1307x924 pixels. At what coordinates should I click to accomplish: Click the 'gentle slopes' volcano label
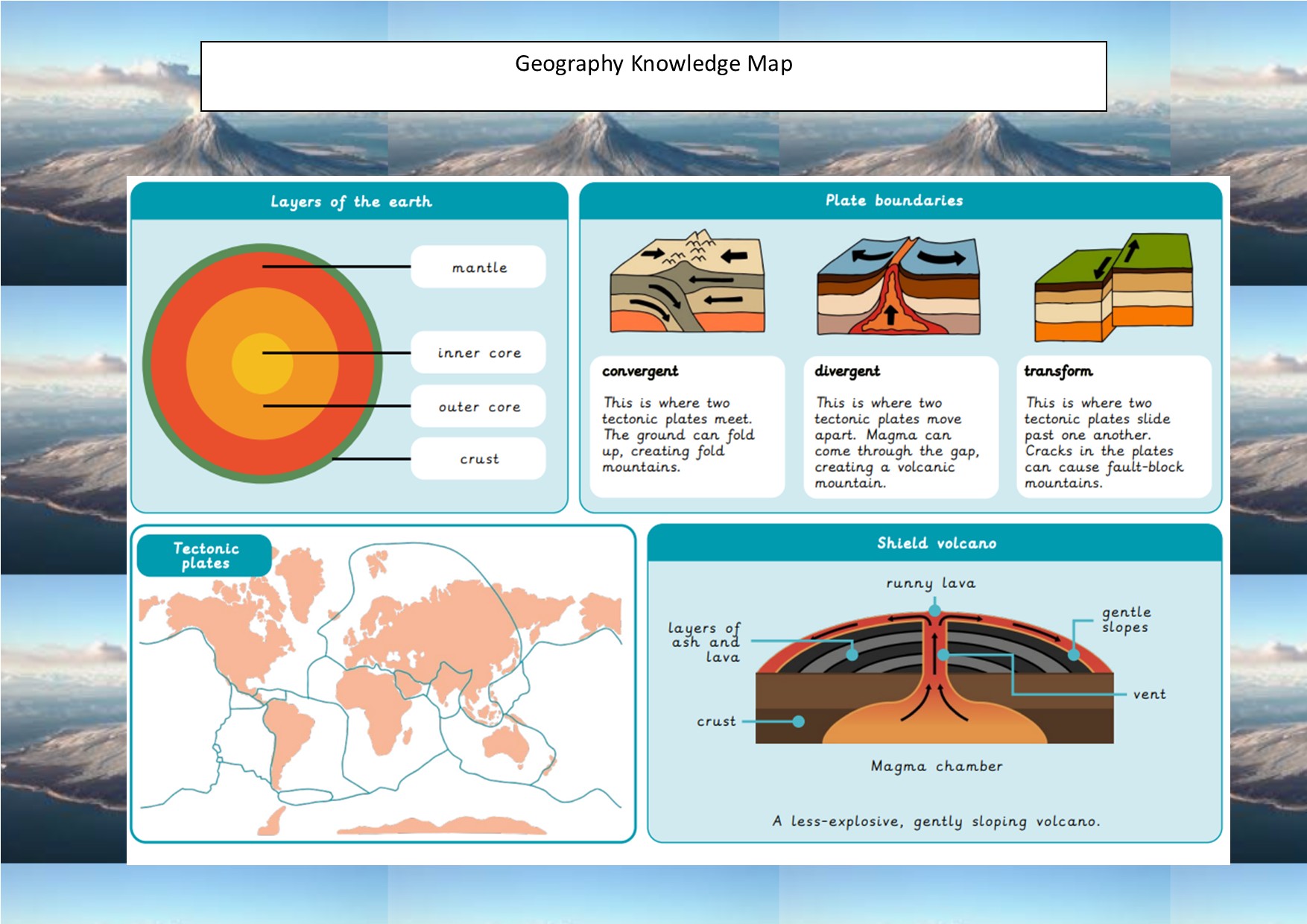click(x=1125, y=619)
